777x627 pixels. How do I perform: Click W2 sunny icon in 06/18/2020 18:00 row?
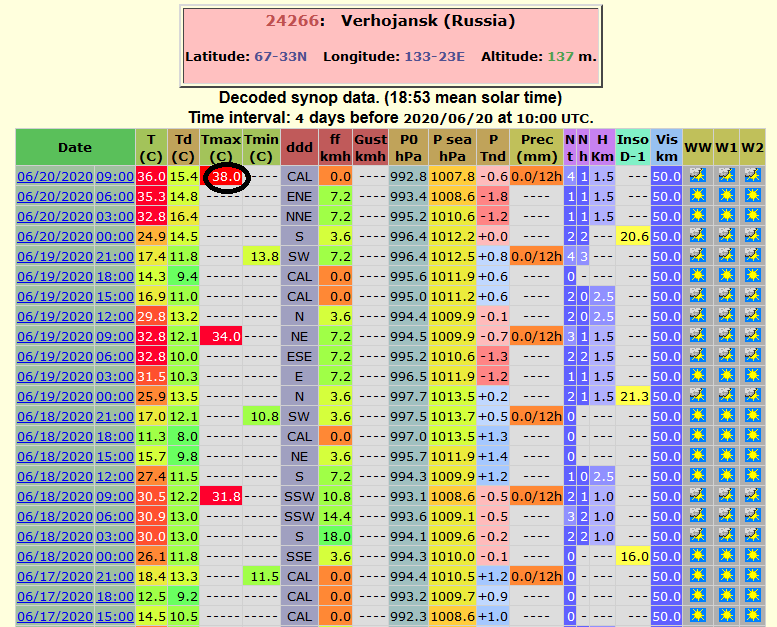coord(752,435)
